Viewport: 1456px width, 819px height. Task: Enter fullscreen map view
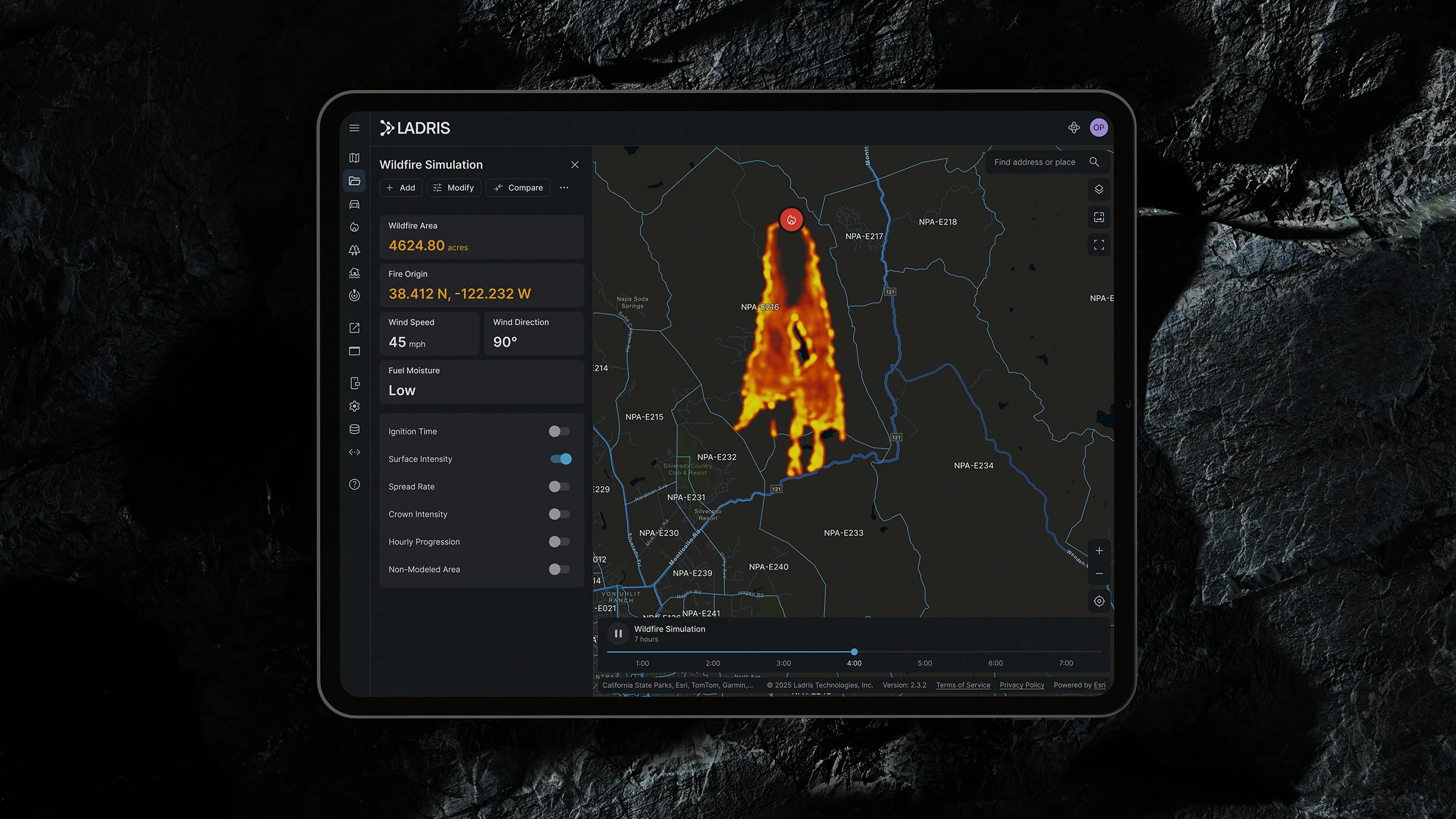point(1099,244)
